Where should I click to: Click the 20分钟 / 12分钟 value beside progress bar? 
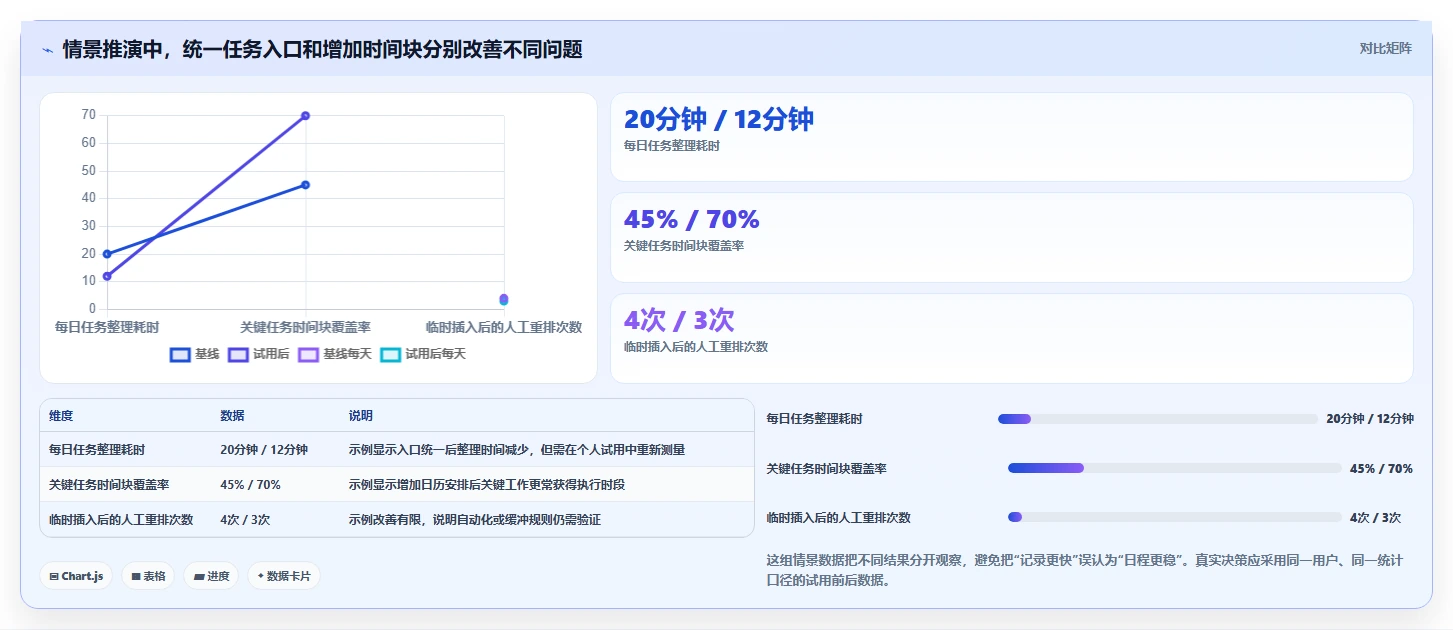click(x=1369, y=419)
